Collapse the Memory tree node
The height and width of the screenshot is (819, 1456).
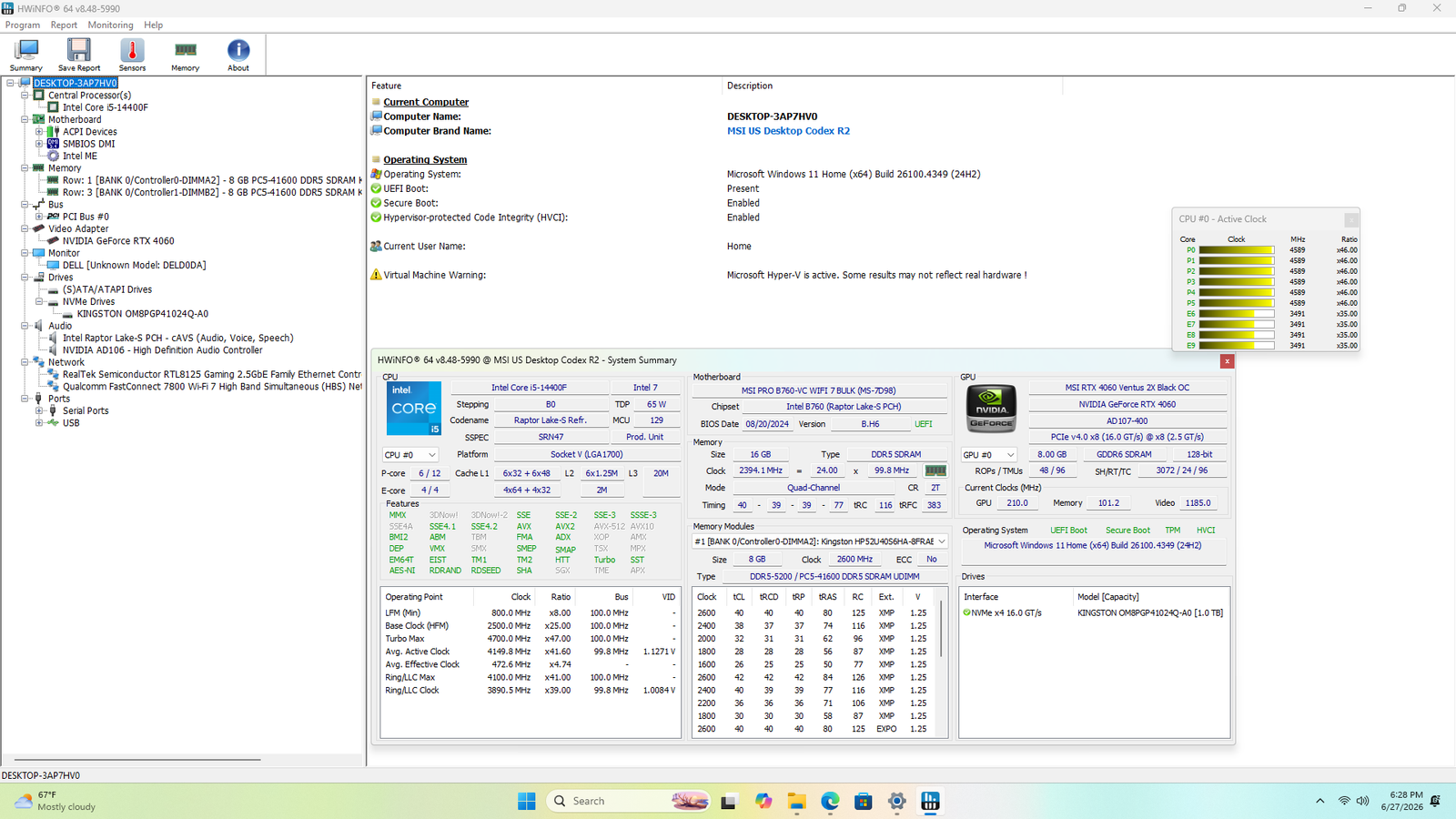click(25, 168)
